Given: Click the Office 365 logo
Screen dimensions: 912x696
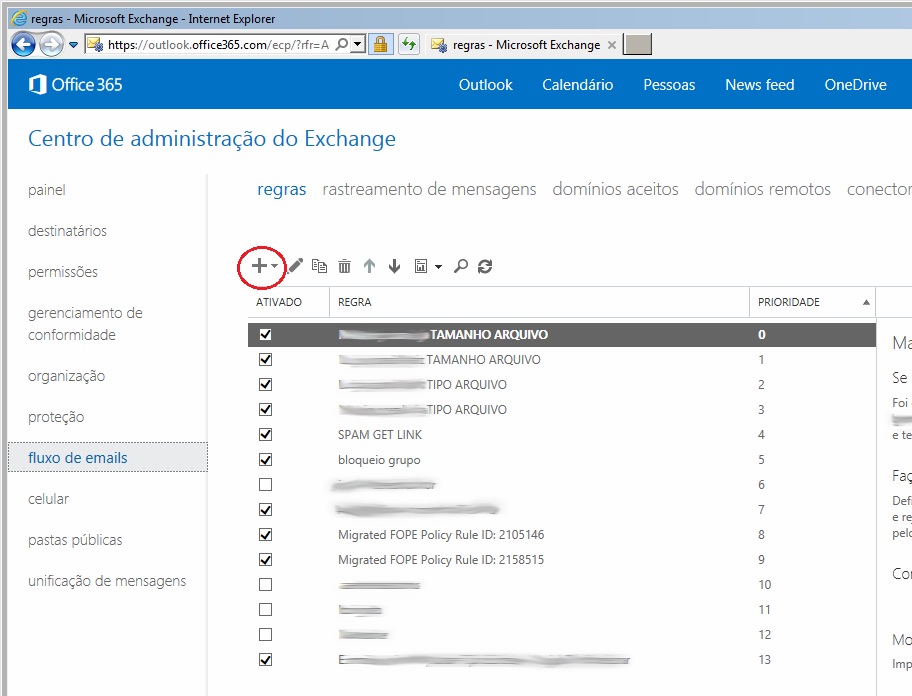Looking at the screenshot, I should pyautogui.click(x=76, y=84).
